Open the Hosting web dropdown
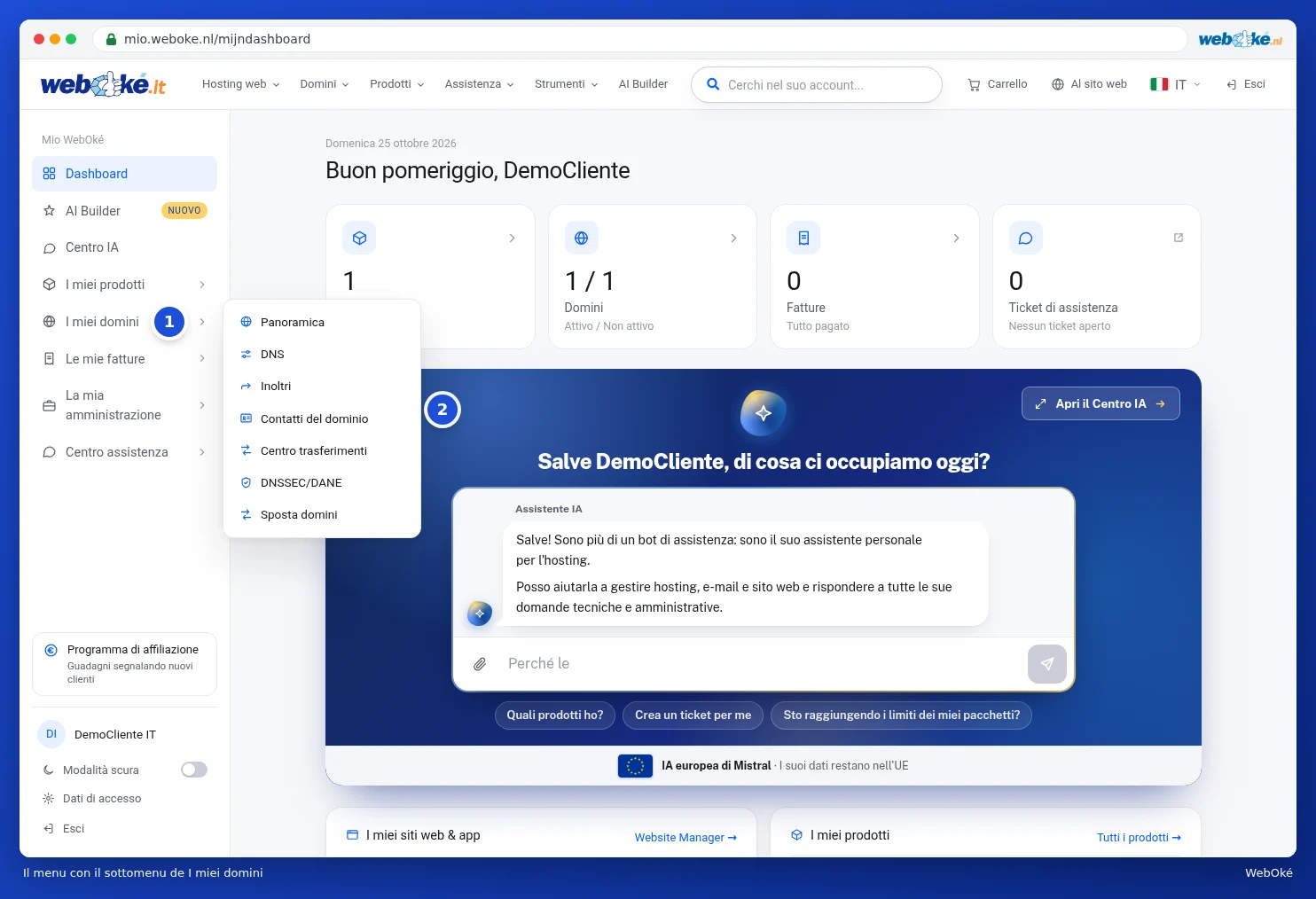The width and height of the screenshot is (1316, 899). pos(240,84)
